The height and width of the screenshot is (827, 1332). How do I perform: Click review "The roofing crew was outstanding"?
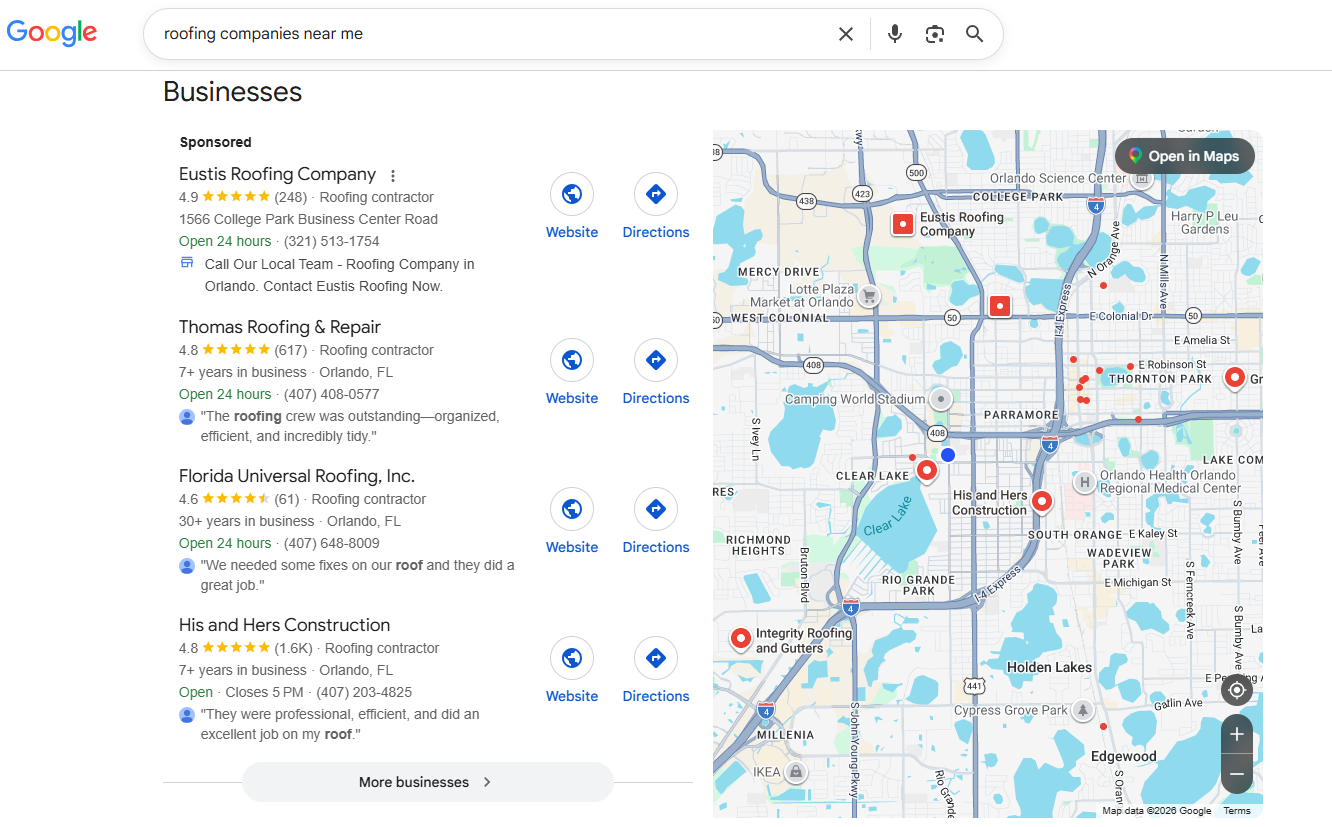pos(350,426)
